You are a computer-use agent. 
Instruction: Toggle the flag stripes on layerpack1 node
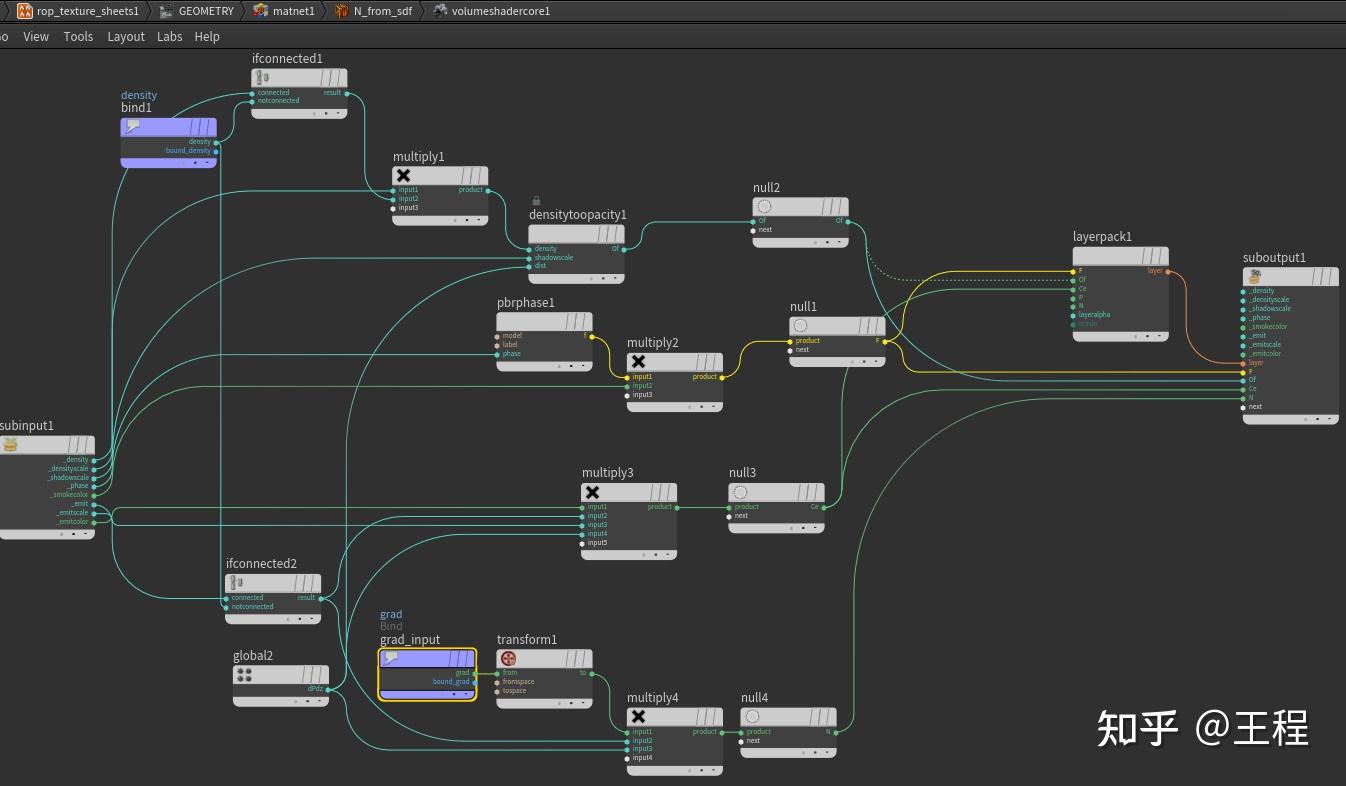pyautogui.click(x=1151, y=257)
